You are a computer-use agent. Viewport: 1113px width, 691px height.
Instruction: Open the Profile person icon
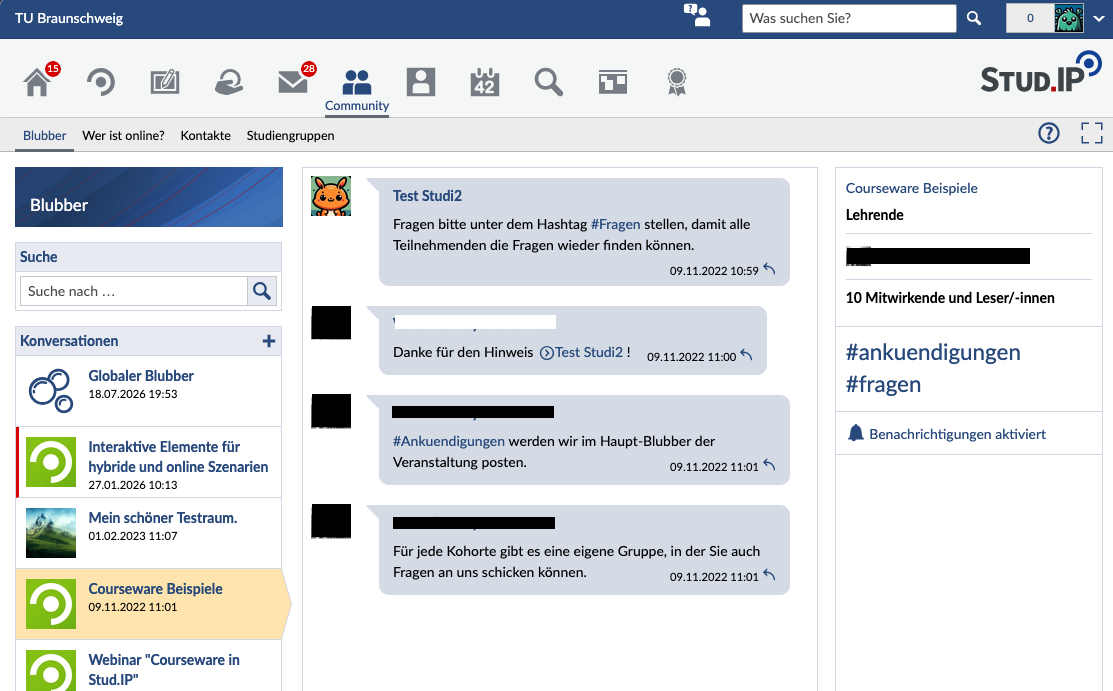click(x=421, y=82)
